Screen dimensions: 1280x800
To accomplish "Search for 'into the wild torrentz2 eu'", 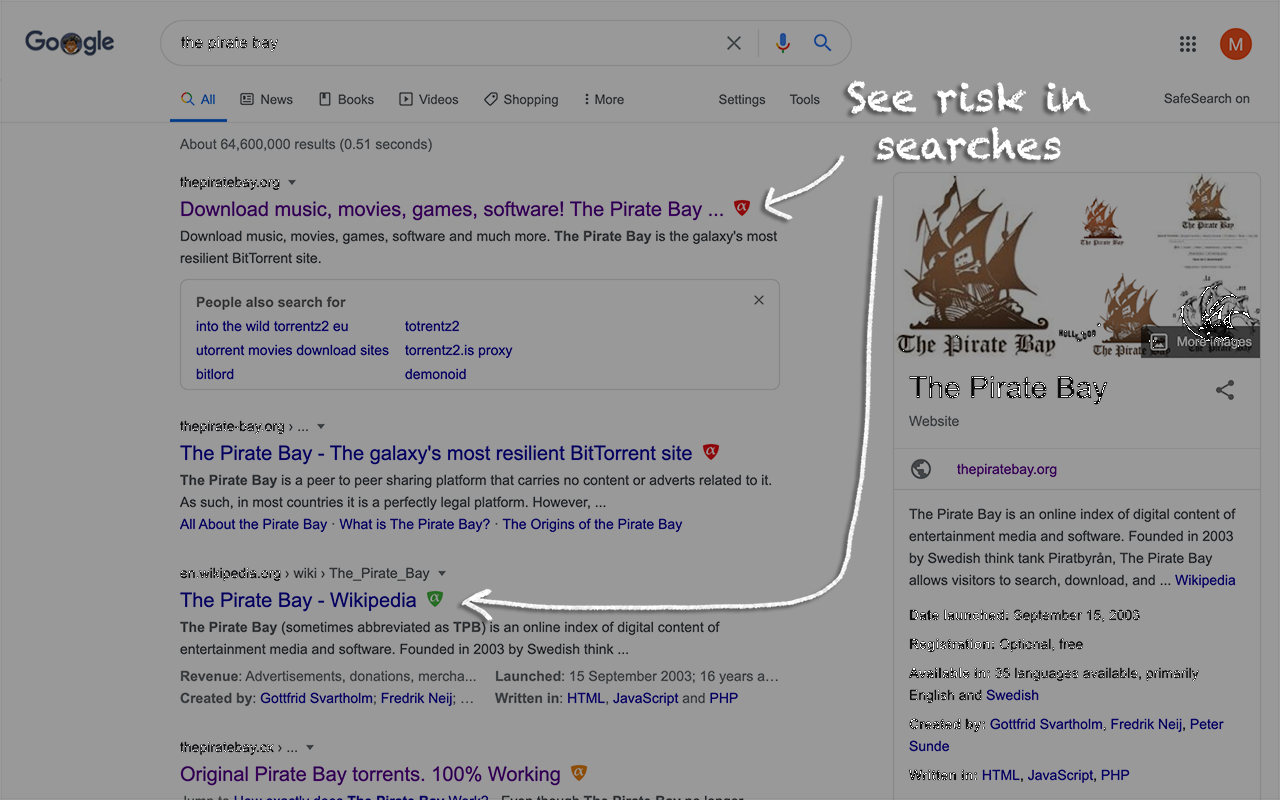I will 272,326.
